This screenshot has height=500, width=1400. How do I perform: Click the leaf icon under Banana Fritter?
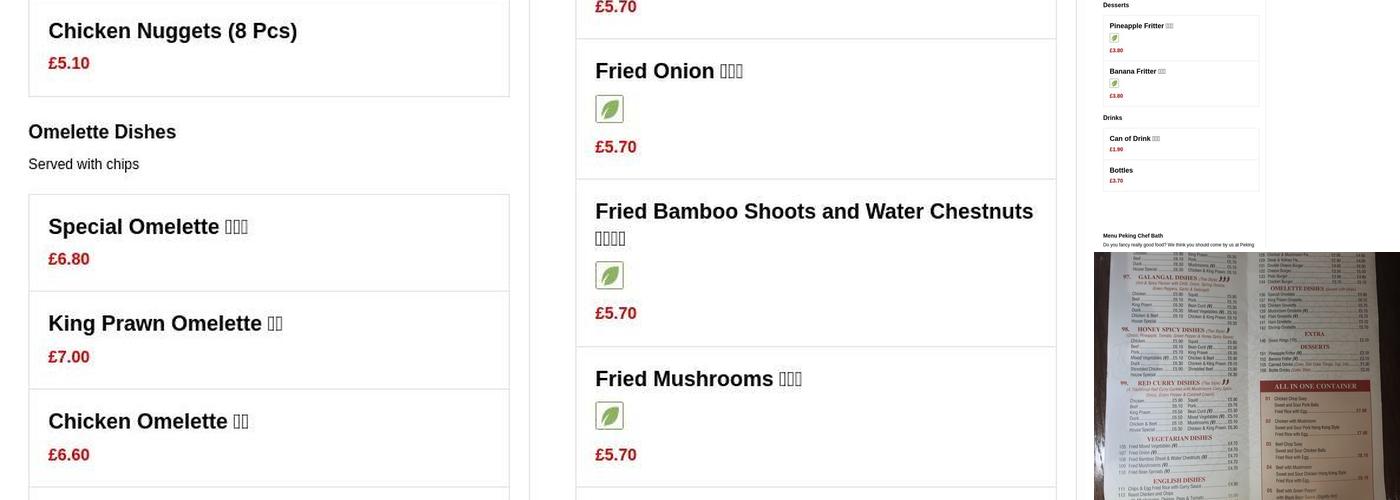tap(1114, 84)
